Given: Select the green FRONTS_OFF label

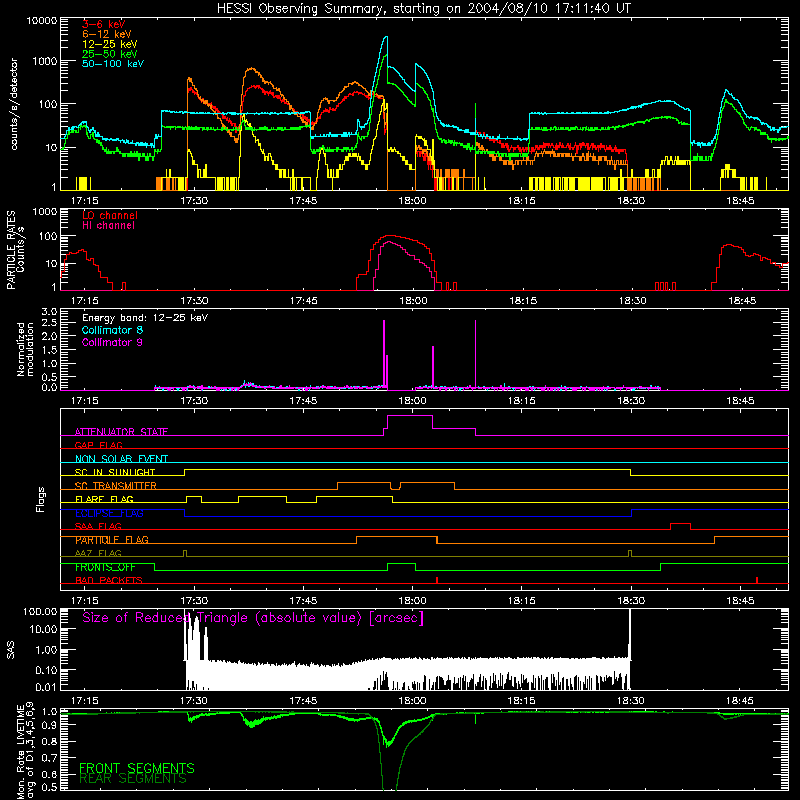Looking at the screenshot, I should [x=105, y=567].
